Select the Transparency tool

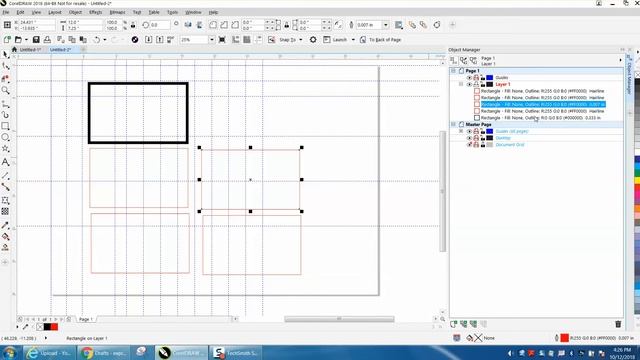coord(5,211)
